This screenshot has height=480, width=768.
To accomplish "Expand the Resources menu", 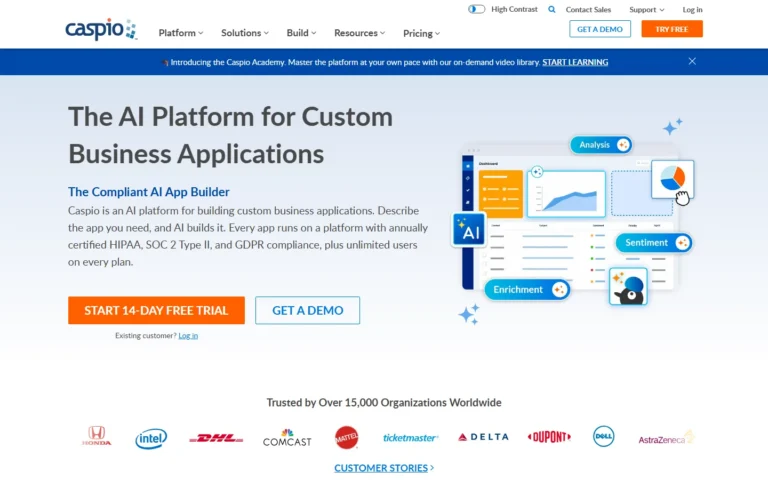I will coord(360,33).
